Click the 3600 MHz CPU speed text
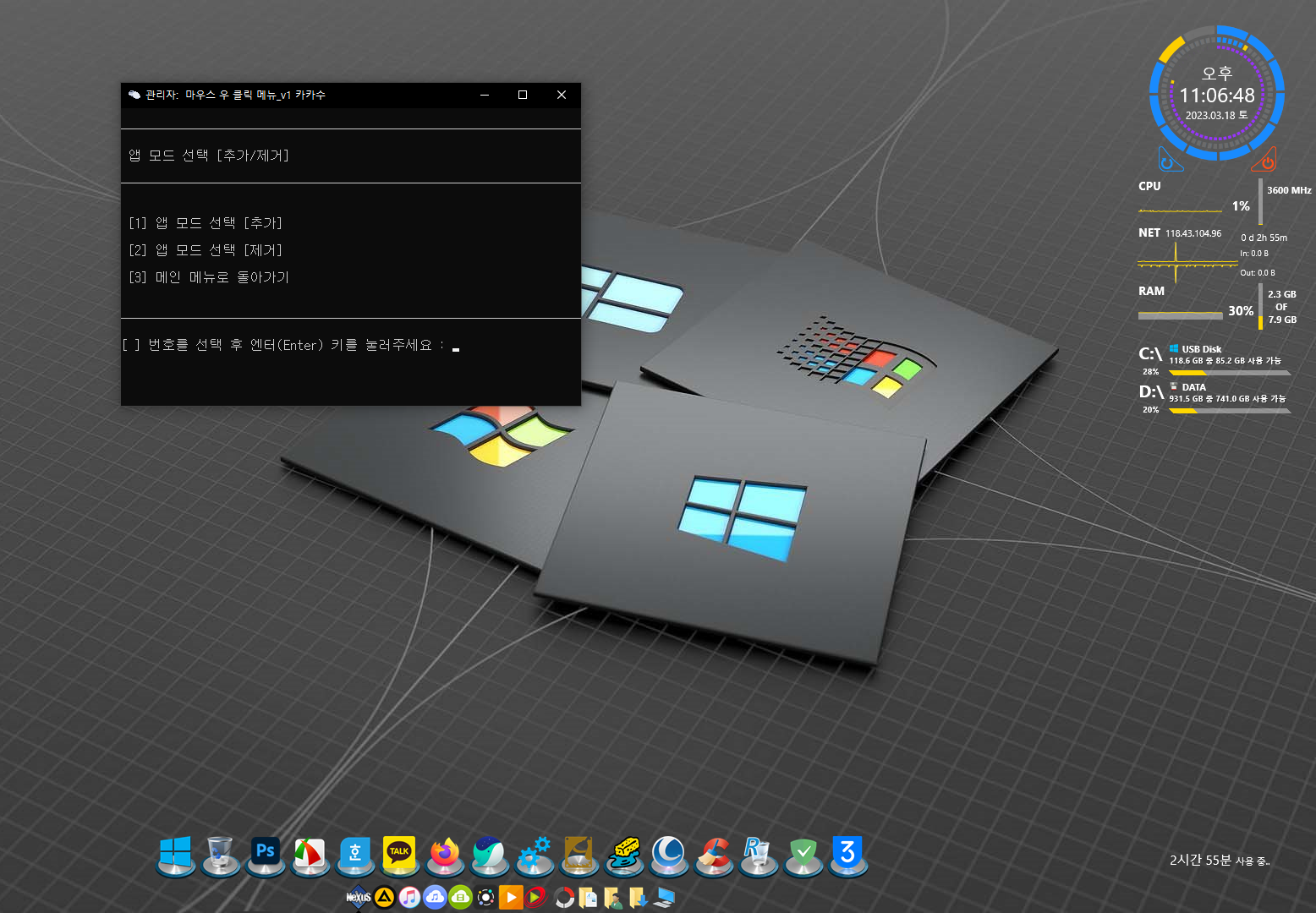The image size is (1316, 913). coord(1289,190)
